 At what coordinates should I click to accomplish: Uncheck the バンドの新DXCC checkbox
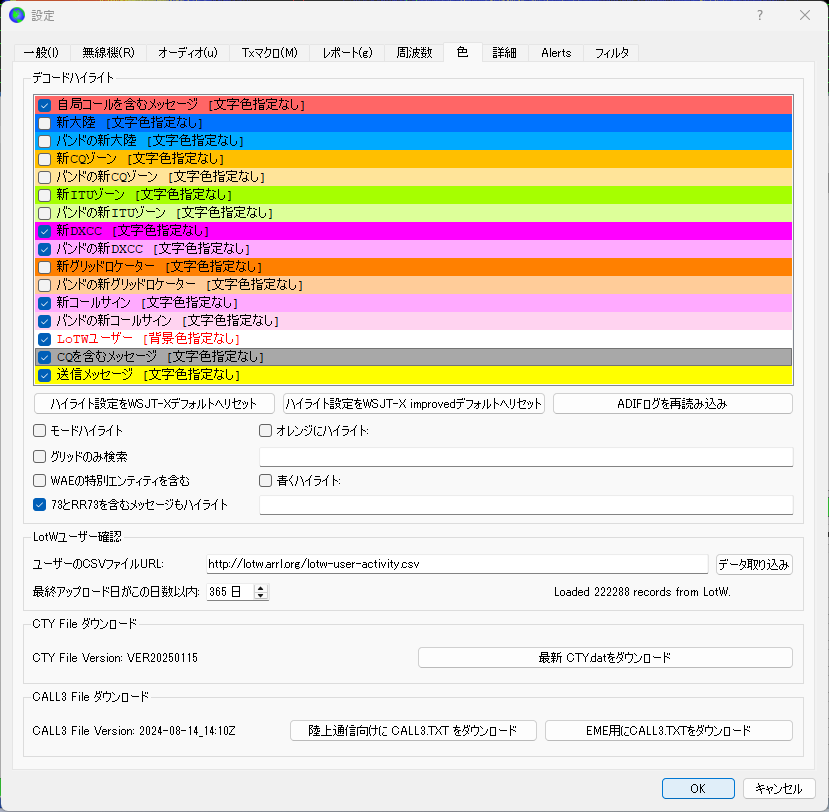click(44, 249)
